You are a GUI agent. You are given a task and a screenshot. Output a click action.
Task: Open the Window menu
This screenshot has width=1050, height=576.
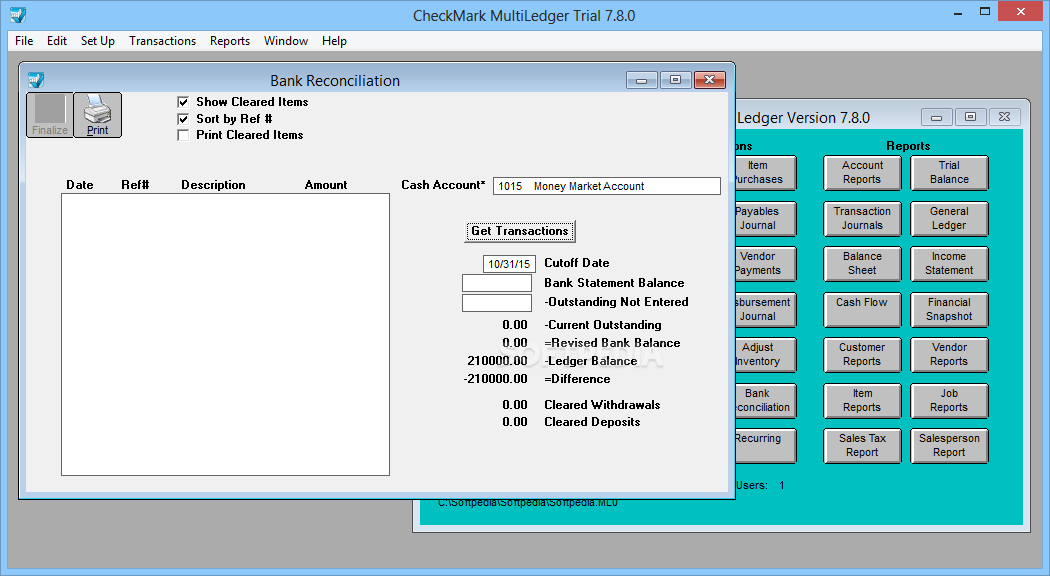[x=286, y=41]
